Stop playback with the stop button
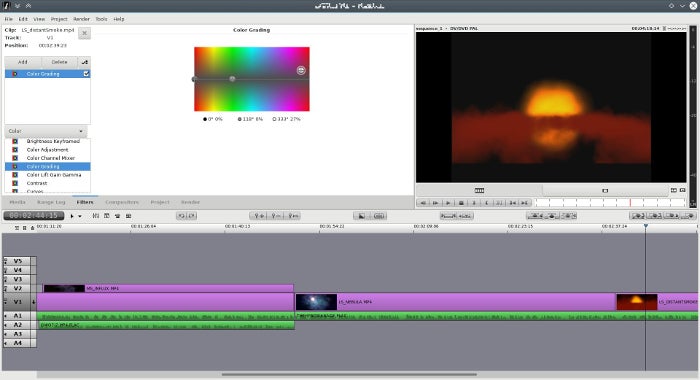700x380 pixels. [x=461, y=203]
